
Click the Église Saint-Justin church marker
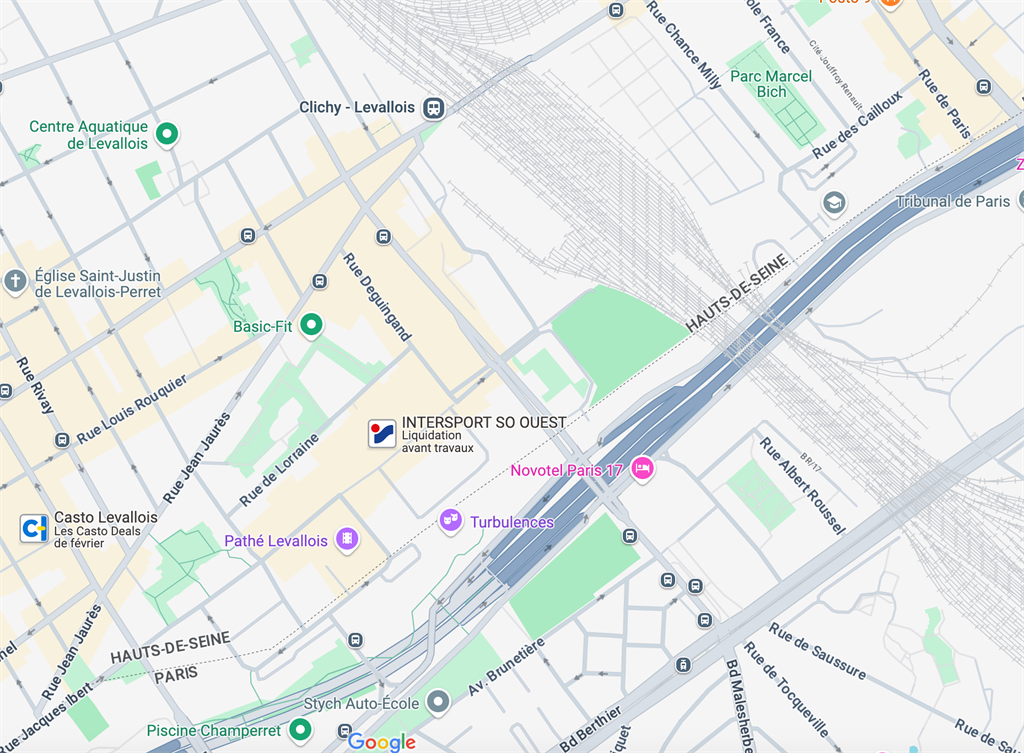(14, 282)
